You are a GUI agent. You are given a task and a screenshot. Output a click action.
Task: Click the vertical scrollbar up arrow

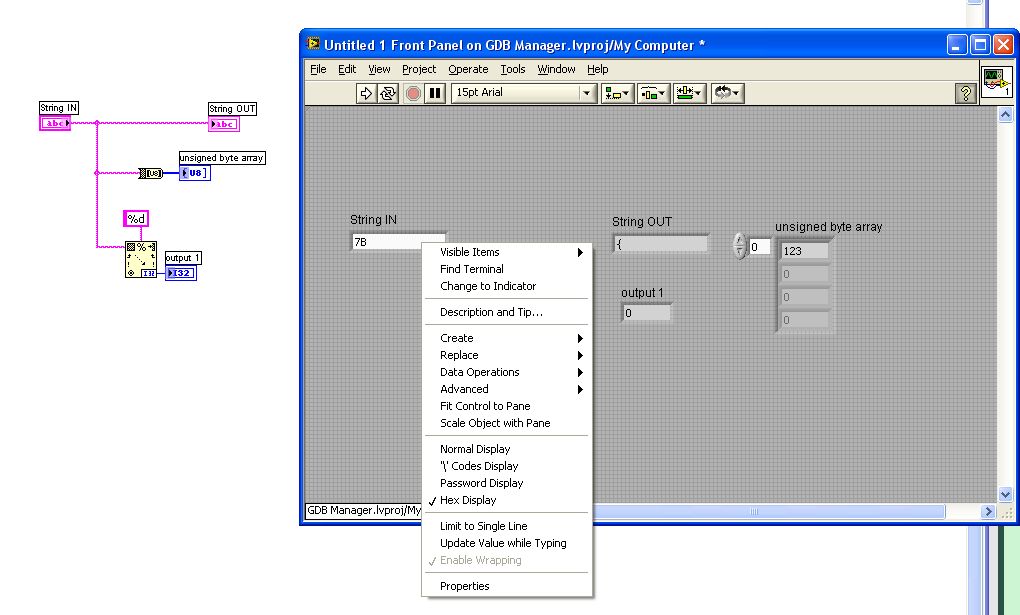click(x=1005, y=115)
